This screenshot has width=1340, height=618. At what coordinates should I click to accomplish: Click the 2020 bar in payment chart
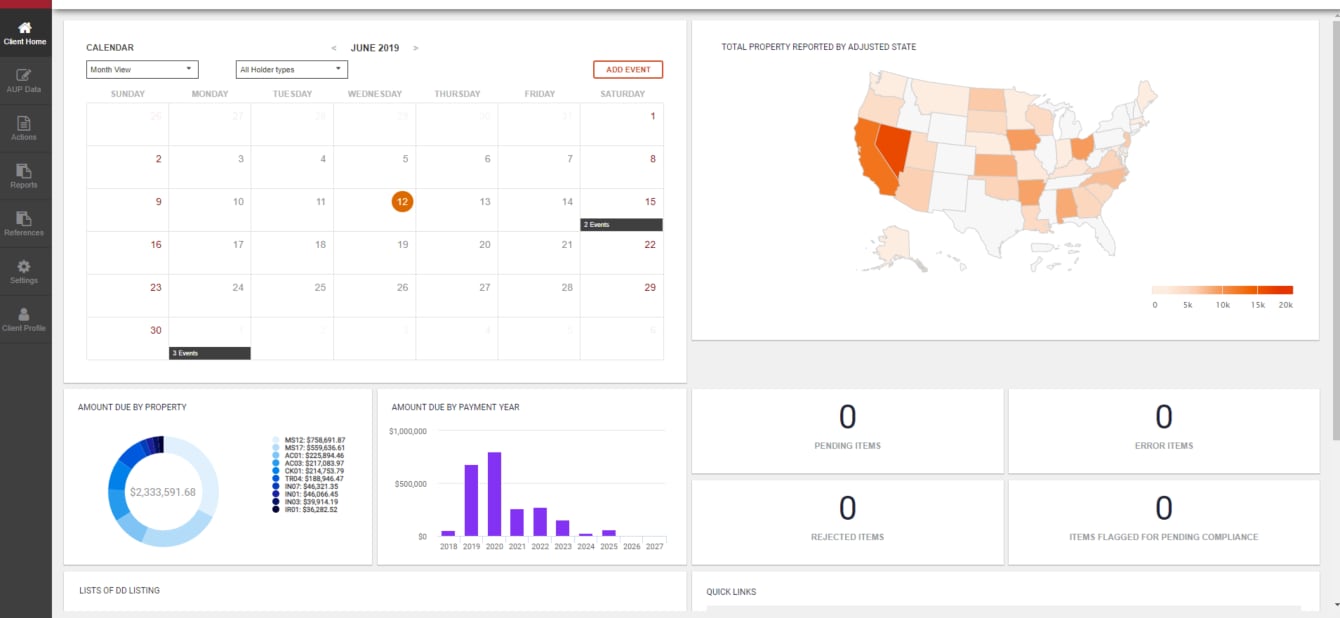pos(494,494)
